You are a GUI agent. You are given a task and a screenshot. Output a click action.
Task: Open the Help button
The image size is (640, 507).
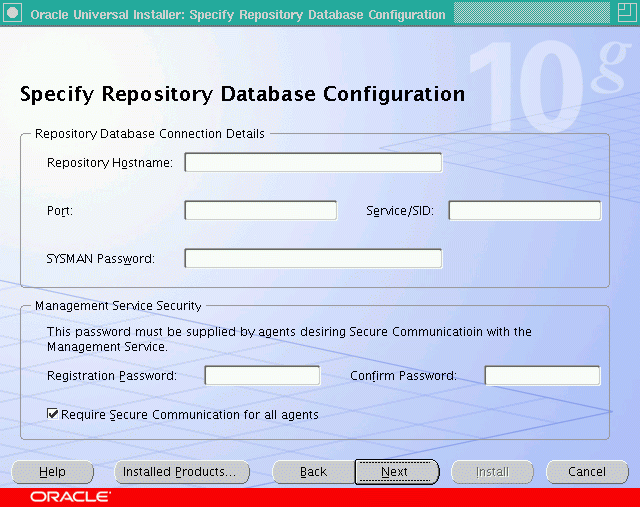(52, 472)
